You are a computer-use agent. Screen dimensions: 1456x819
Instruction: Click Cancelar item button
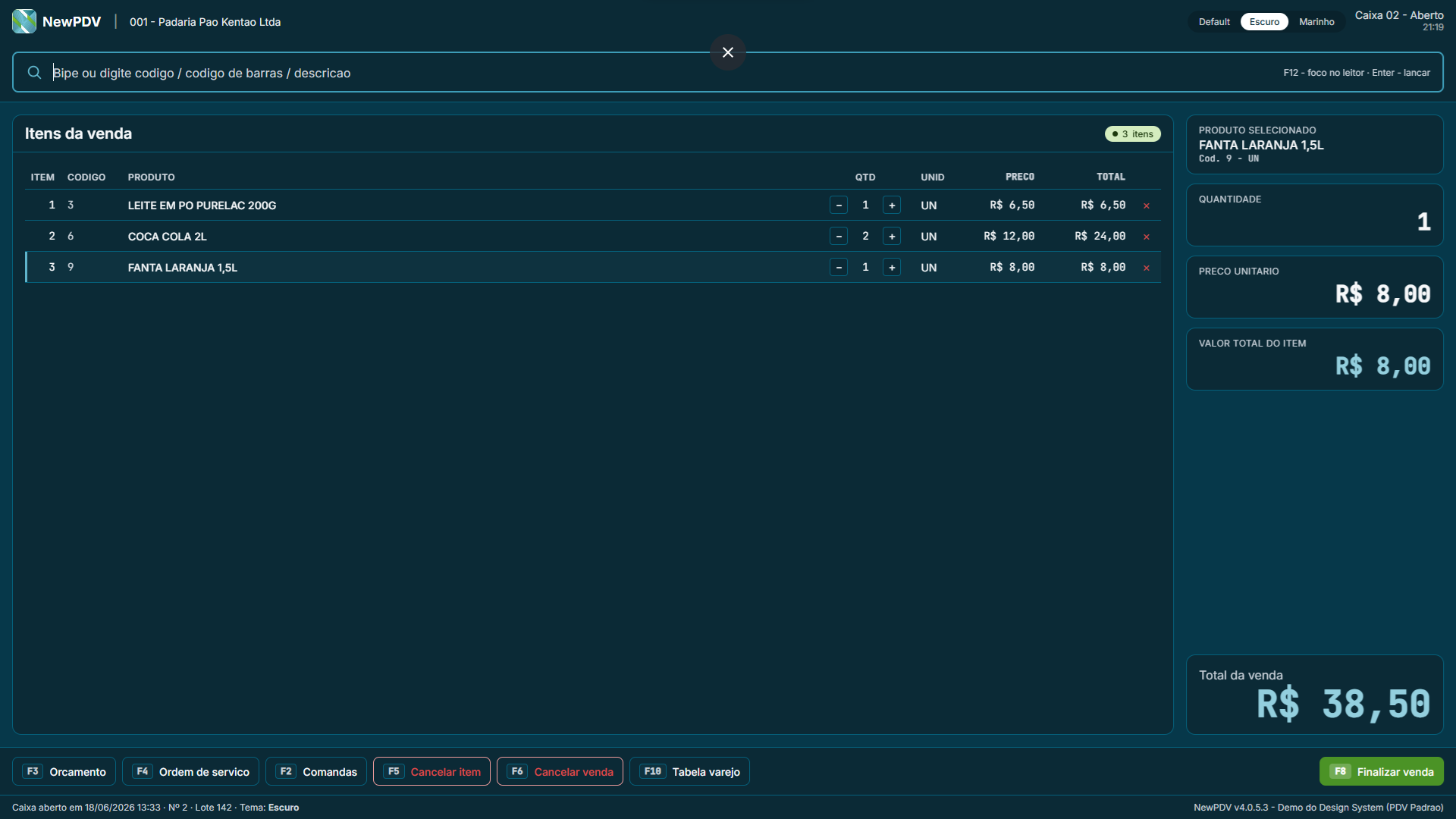tap(432, 772)
